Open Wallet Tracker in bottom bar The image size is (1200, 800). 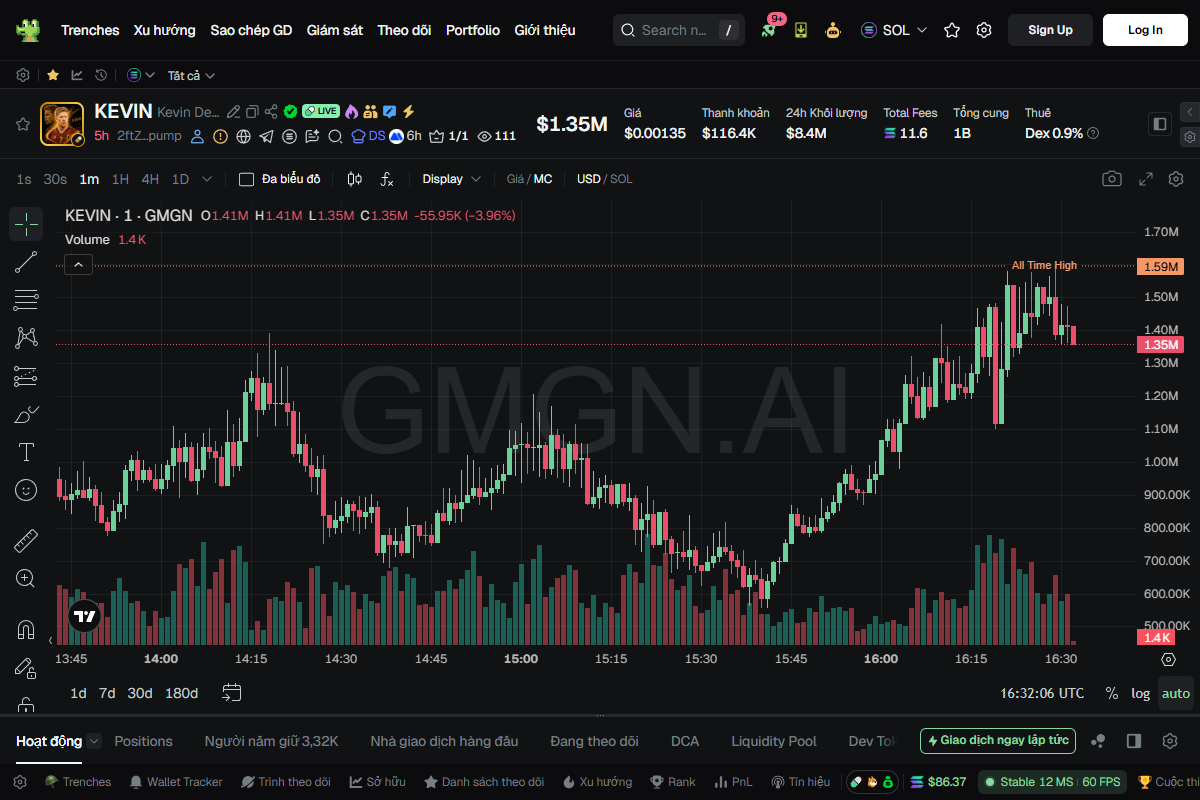(176, 782)
